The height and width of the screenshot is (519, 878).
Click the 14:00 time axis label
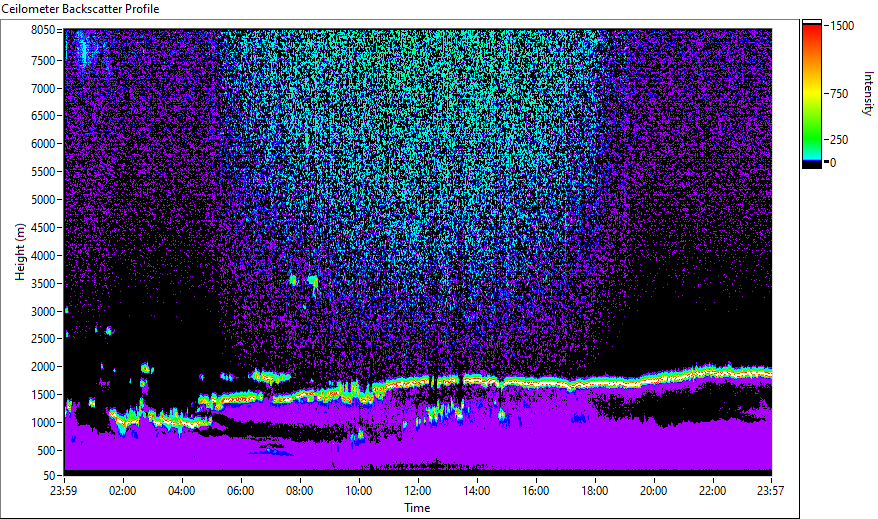[x=477, y=491]
